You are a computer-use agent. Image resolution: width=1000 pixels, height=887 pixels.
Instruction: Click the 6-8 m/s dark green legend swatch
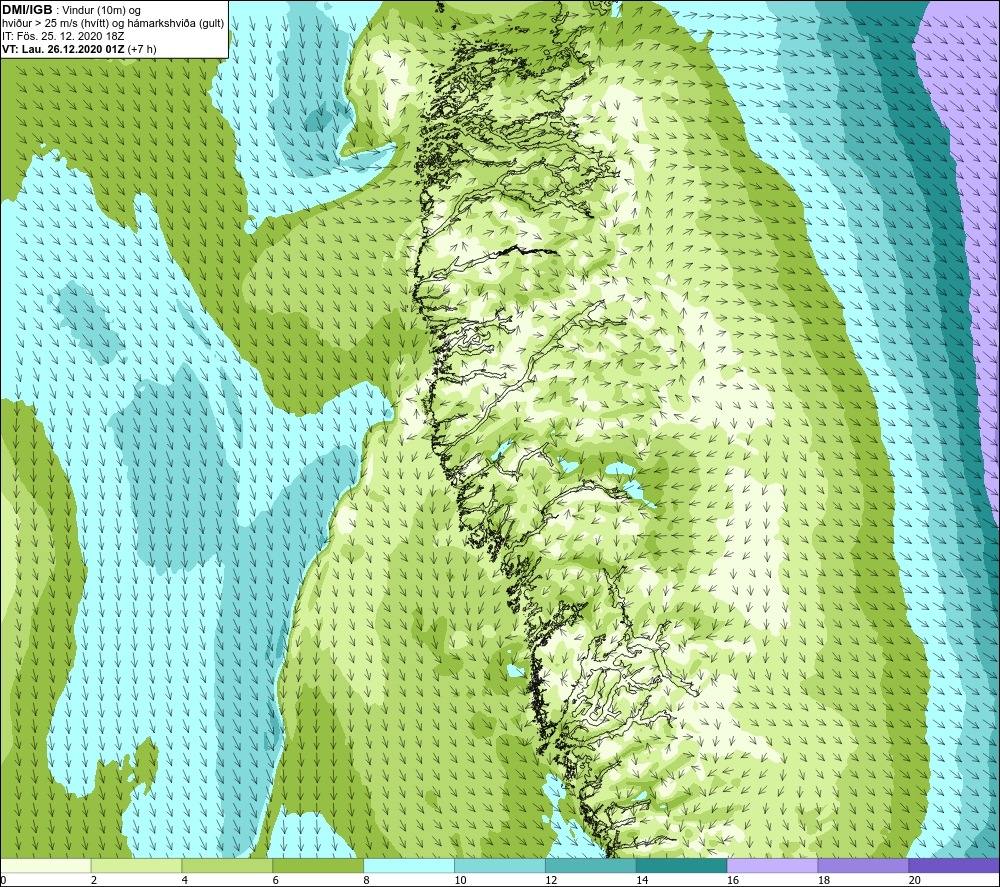318,865
